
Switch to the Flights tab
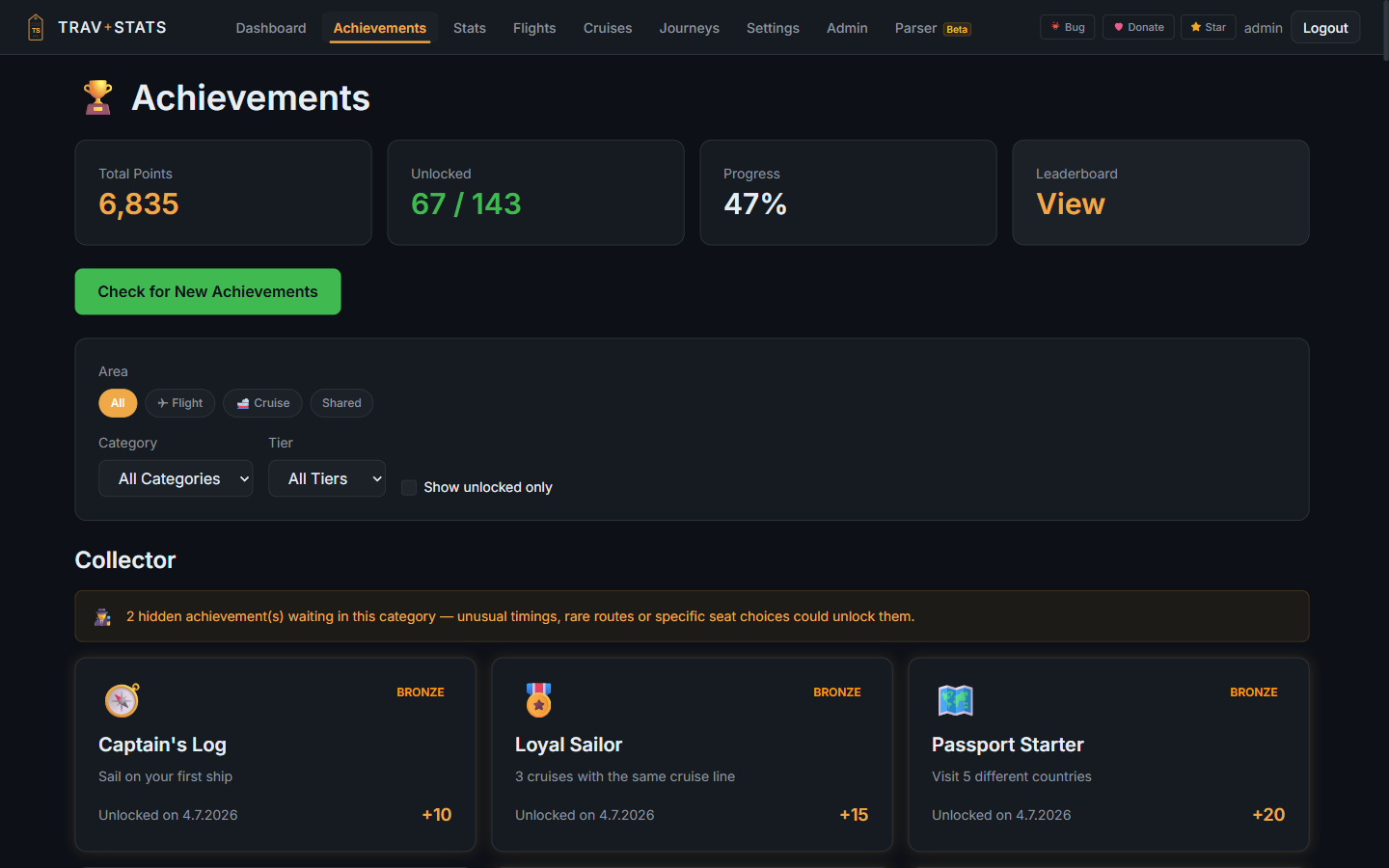(x=534, y=28)
